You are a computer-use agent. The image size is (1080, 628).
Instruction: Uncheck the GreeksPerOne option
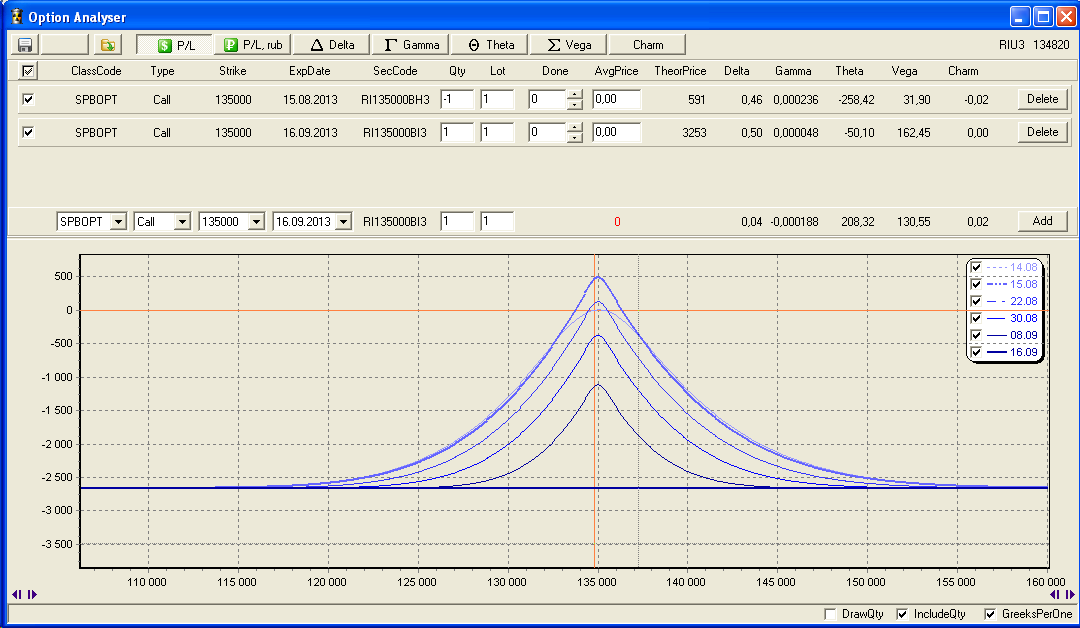click(991, 614)
